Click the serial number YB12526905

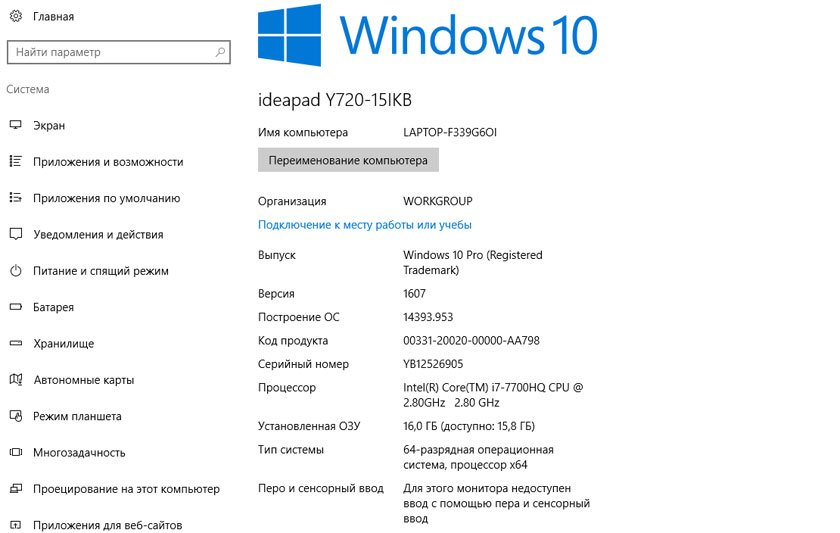click(433, 364)
